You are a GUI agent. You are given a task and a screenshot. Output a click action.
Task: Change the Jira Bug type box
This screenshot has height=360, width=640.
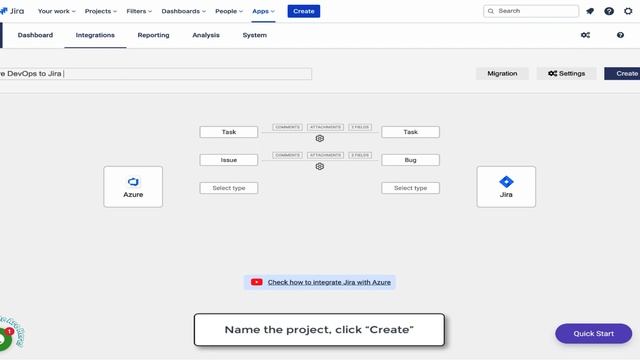[410, 160]
